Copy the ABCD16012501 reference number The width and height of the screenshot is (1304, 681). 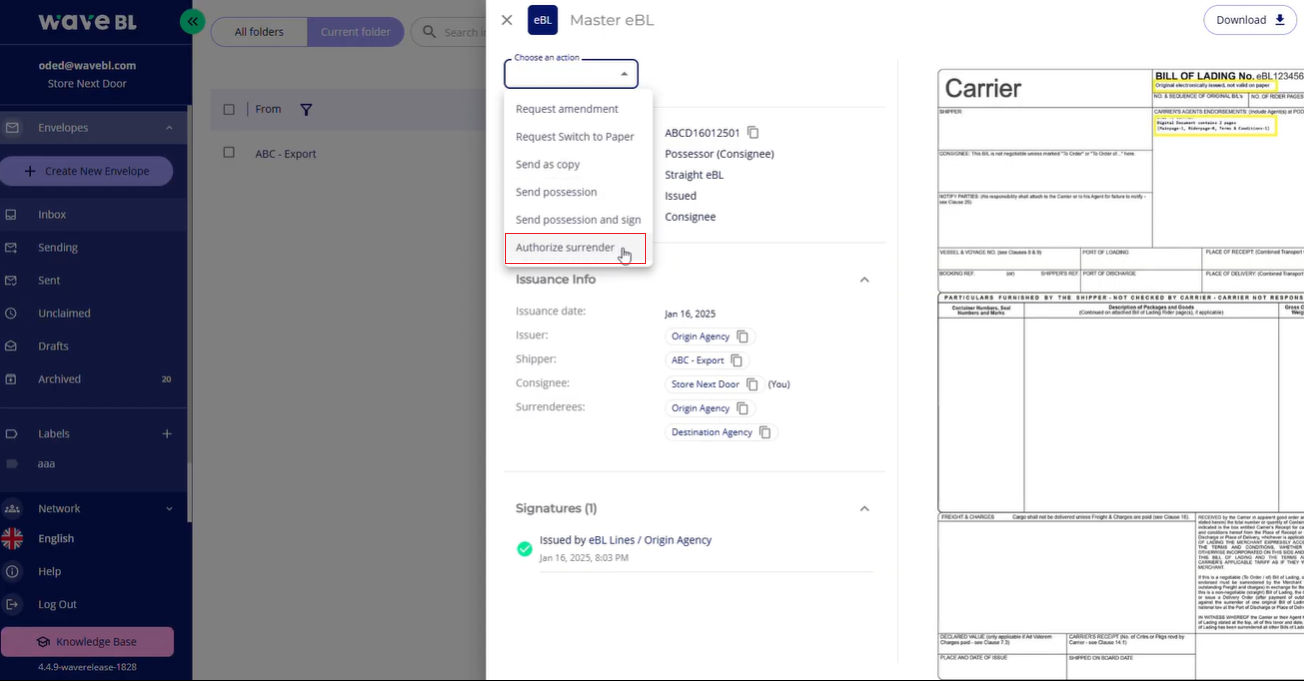click(x=753, y=133)
